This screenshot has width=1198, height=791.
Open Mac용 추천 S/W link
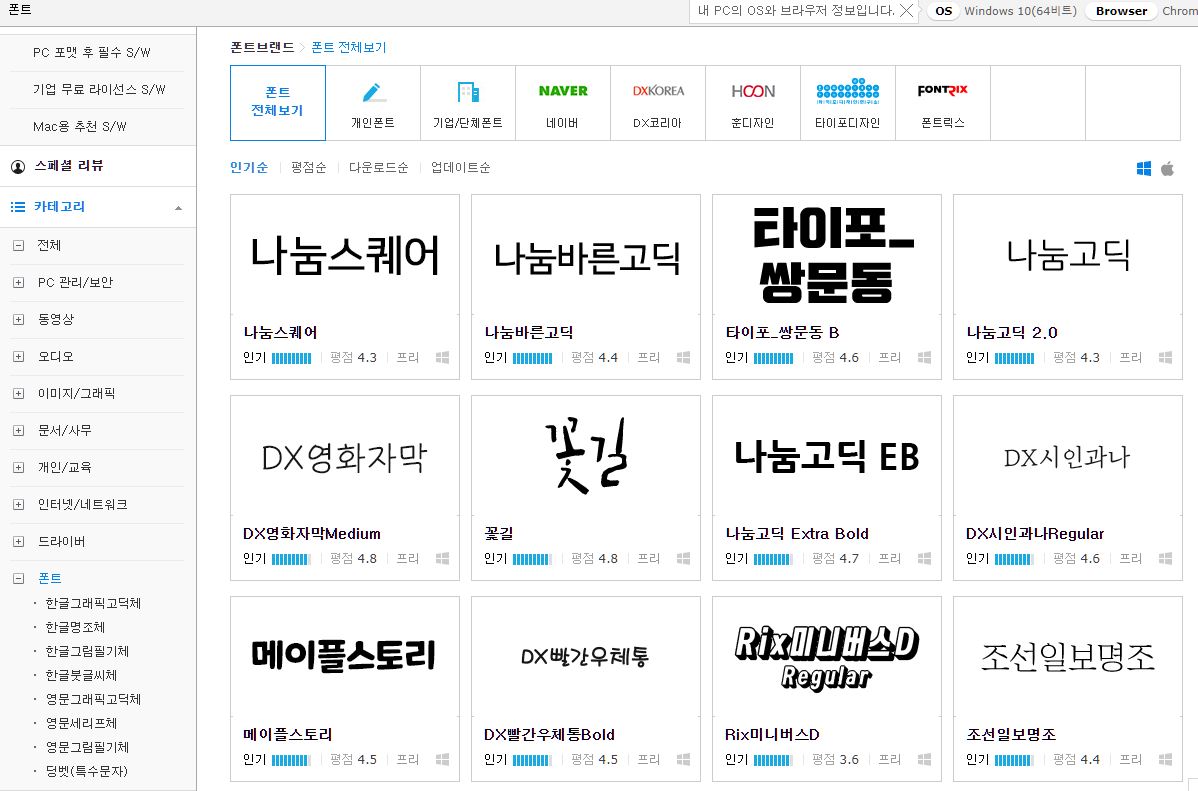click(79, 127)
